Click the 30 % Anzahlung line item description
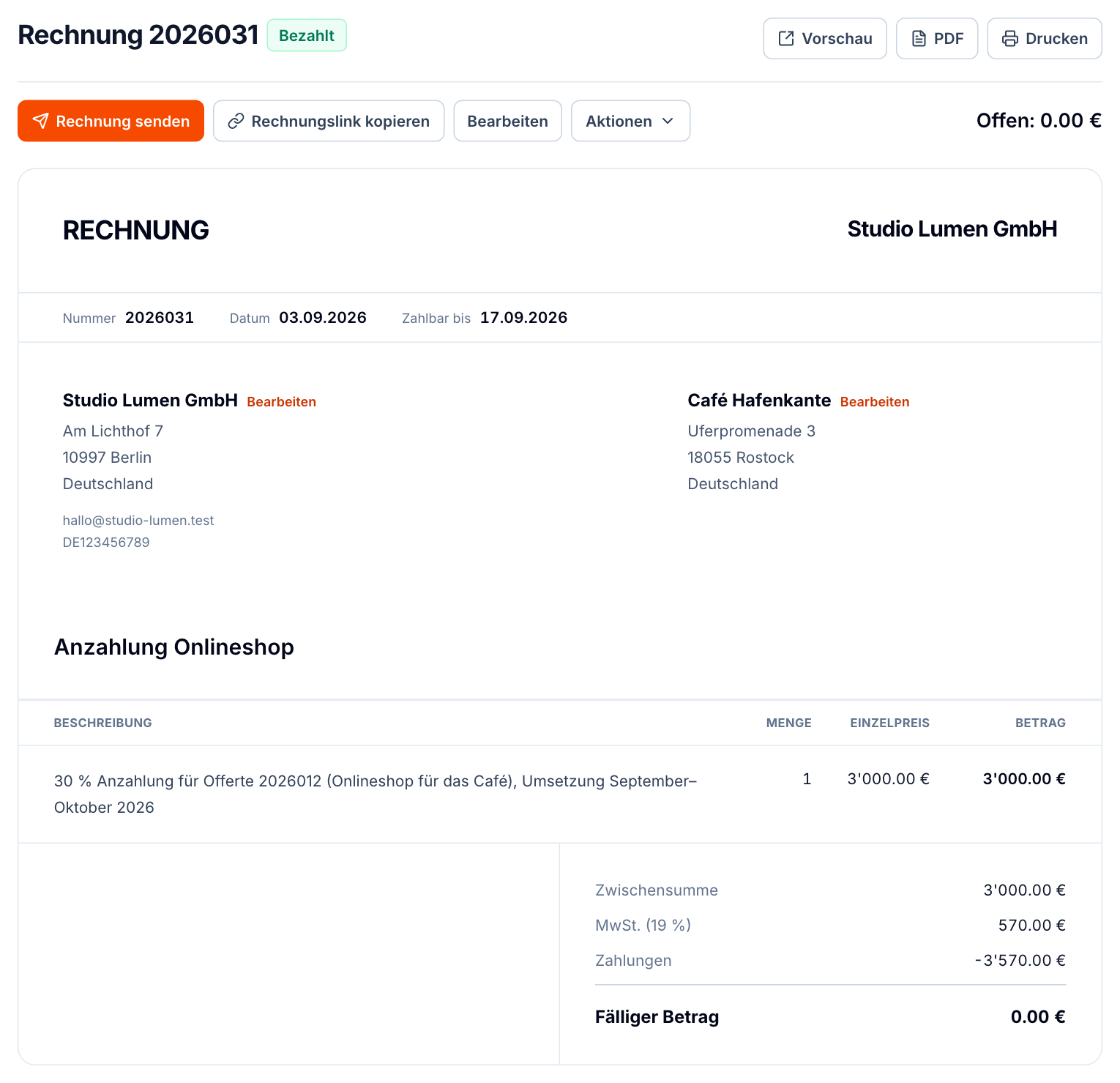The image size is (1120, 1083). point(376,794)
